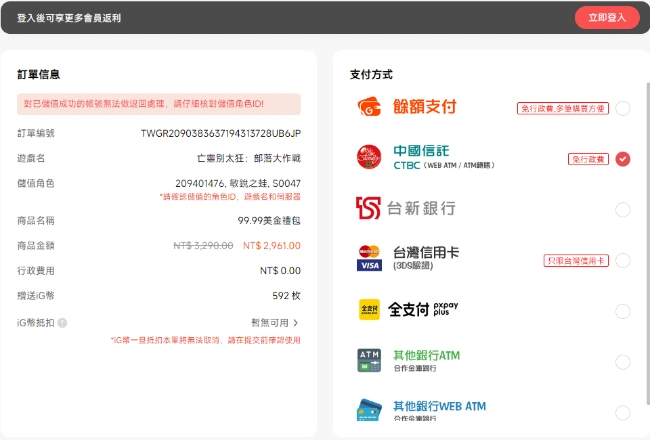Click the Mastercard VISA card icon
Screen dimensions: 650x440
pyautogui.click(x=369, y=258)
